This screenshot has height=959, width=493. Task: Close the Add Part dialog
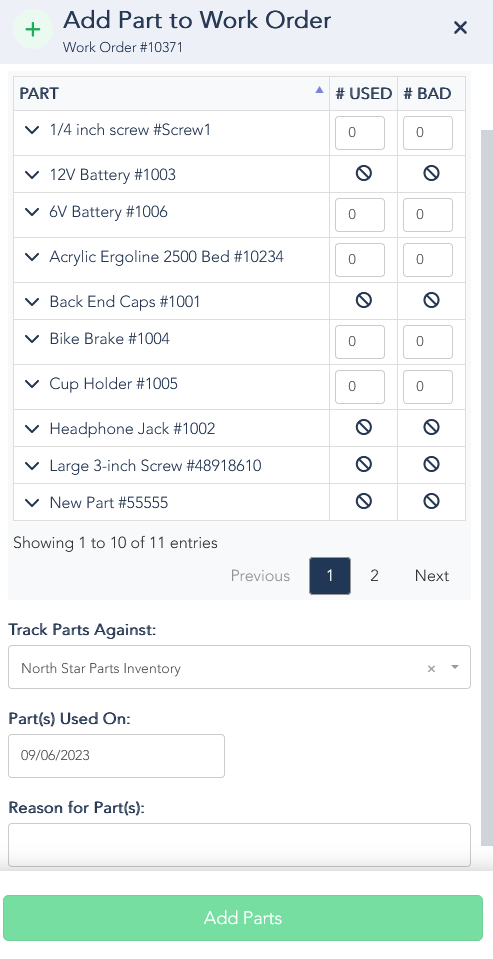pos(460,28)
